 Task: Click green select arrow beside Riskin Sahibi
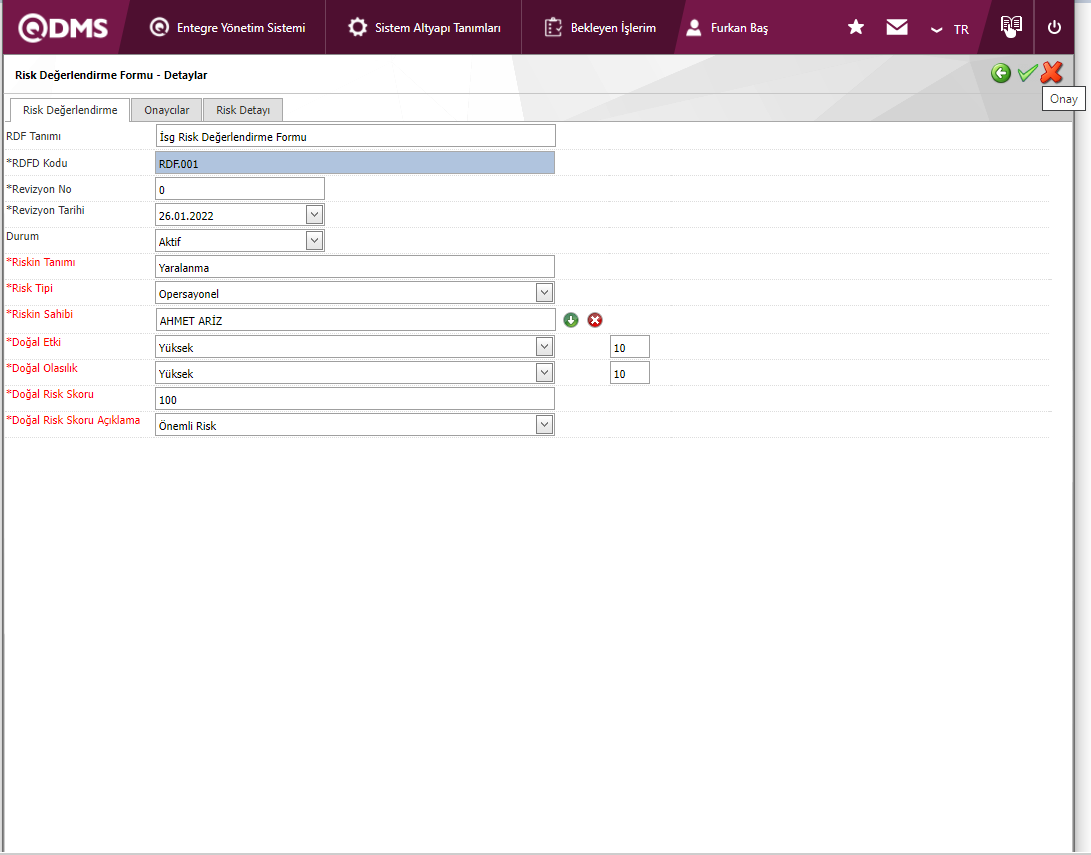[x=571, y=320]
